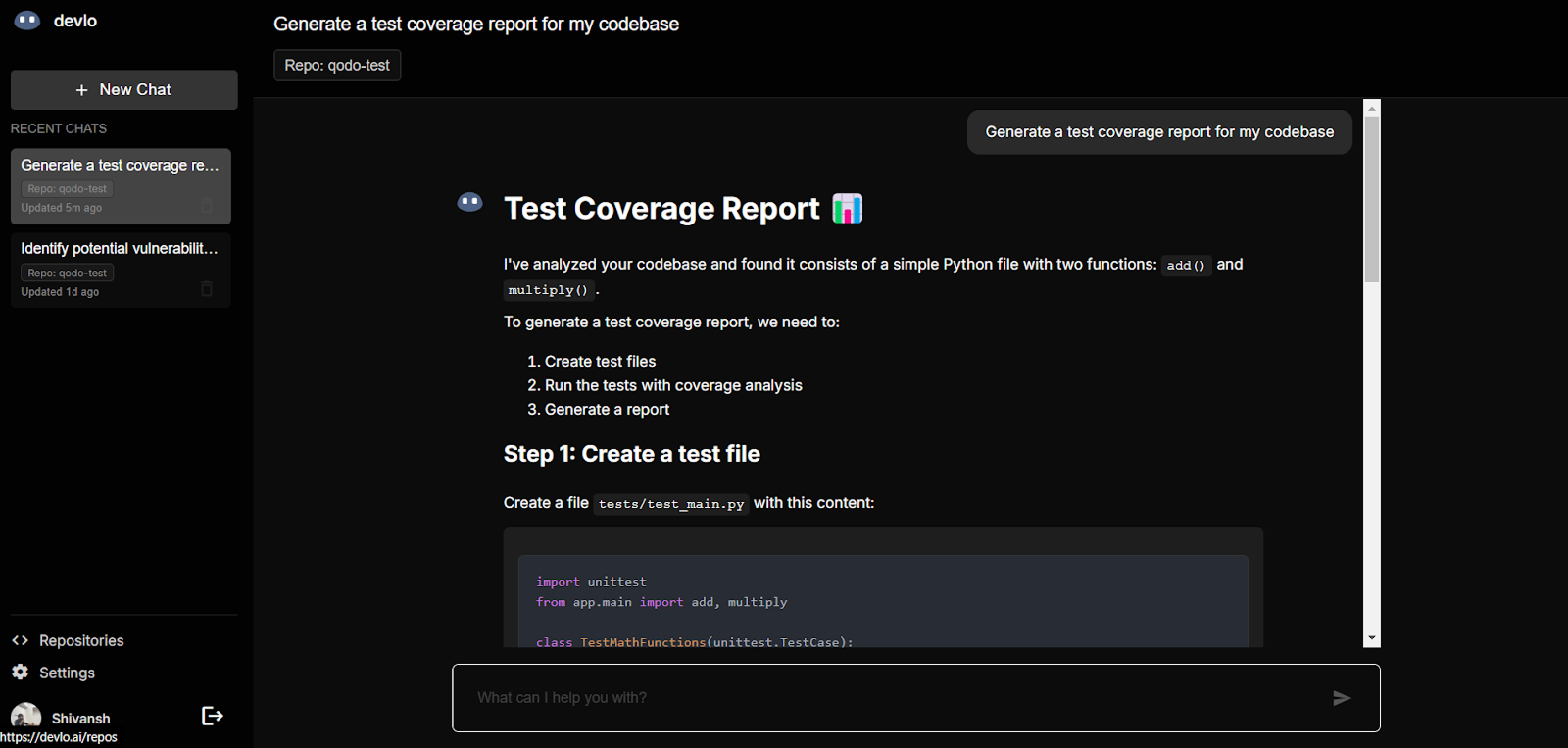This screenshot has height=748, width=1568.
Task: Click 'Updated 1d ago' timestamp
Action: pyautogui.click(x=60, y=292)
